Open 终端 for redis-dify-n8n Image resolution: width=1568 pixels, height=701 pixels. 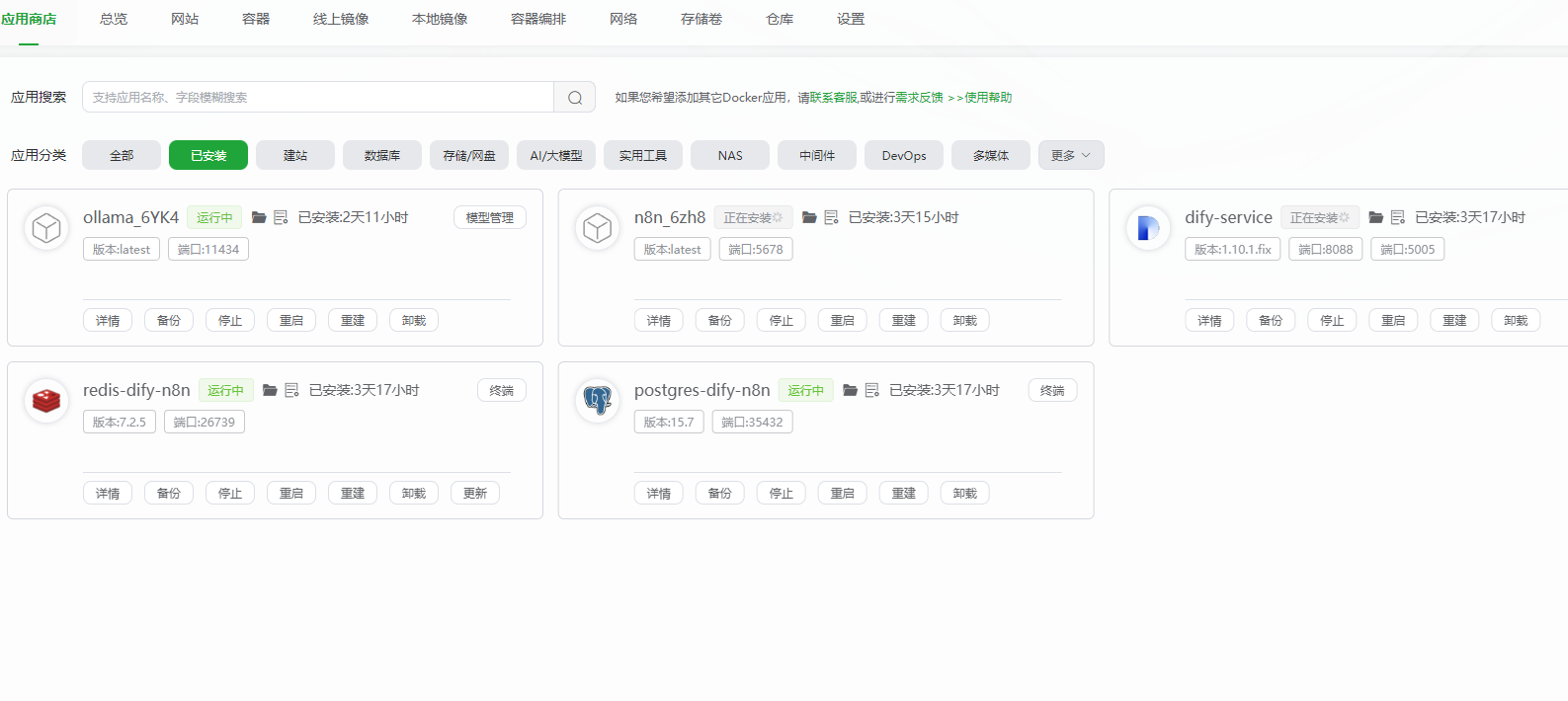[x=502, y=390]
